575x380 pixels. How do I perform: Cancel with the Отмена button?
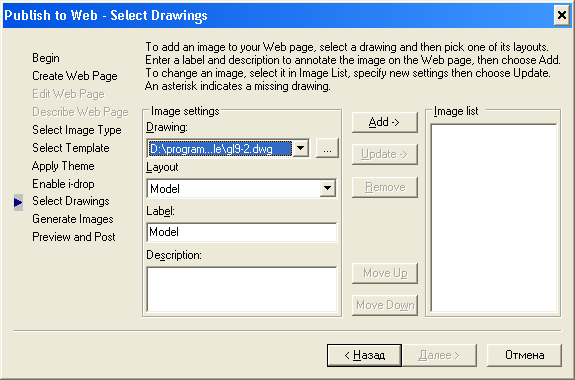point(524,355)
